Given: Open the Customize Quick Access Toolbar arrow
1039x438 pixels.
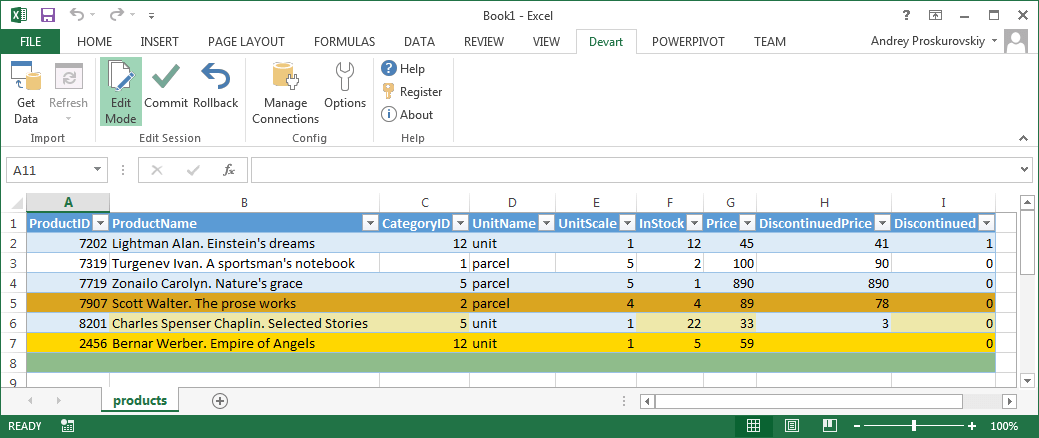Looking at the screenshot, I should (152, 15).
